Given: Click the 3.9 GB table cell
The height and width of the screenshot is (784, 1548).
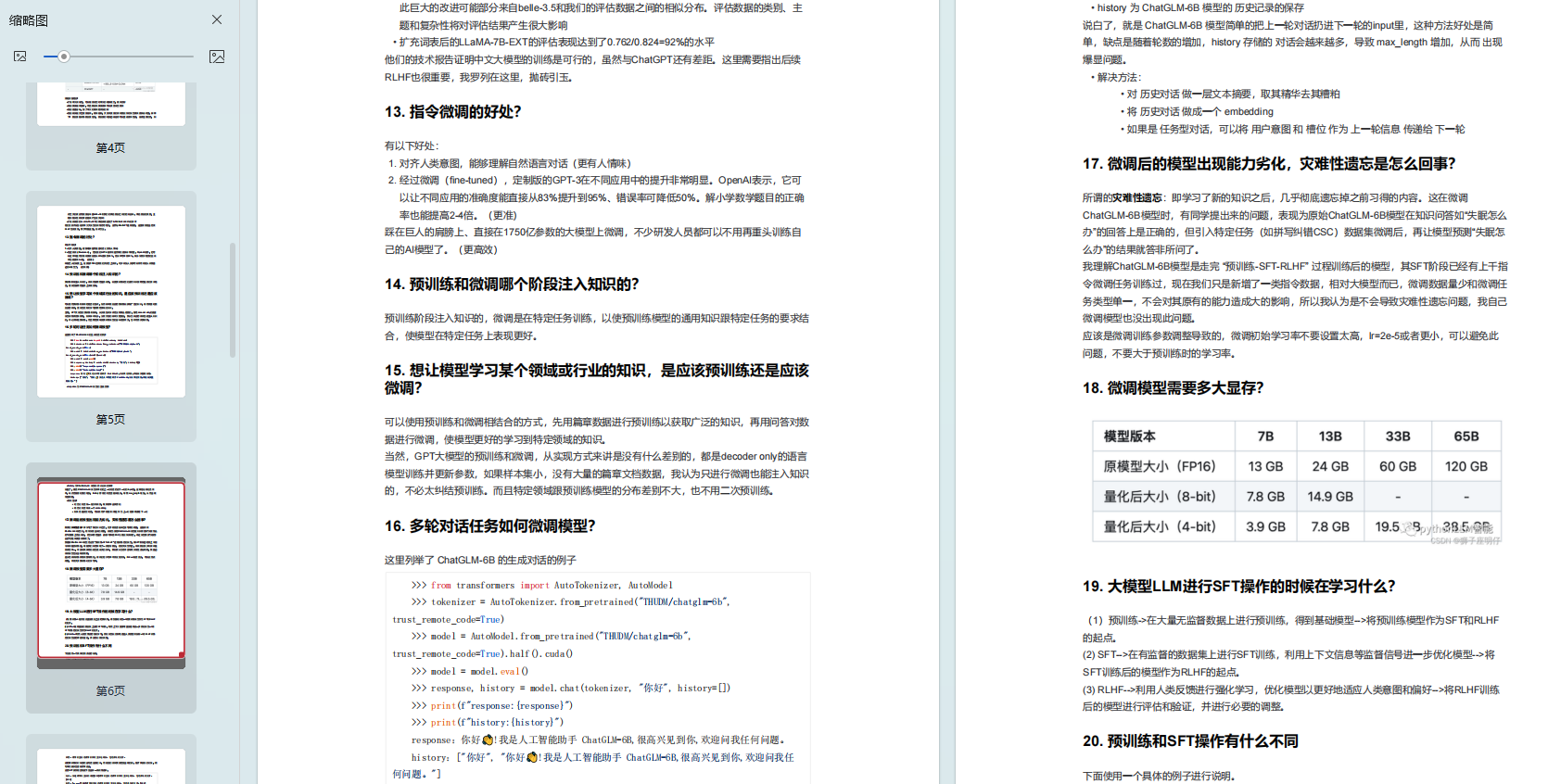Looking at the screenshot, I should [x=1265, y=526].
